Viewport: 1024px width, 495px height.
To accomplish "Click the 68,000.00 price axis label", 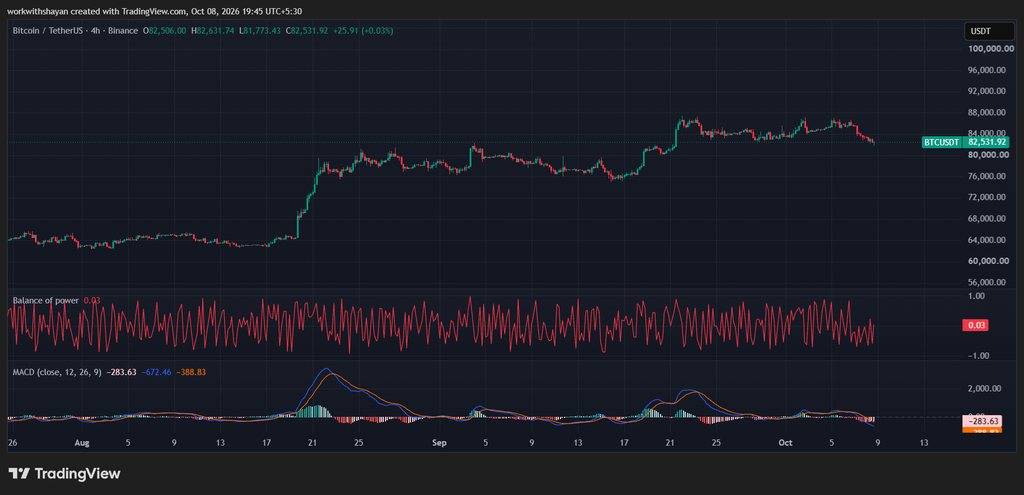I will coord(989,219).
